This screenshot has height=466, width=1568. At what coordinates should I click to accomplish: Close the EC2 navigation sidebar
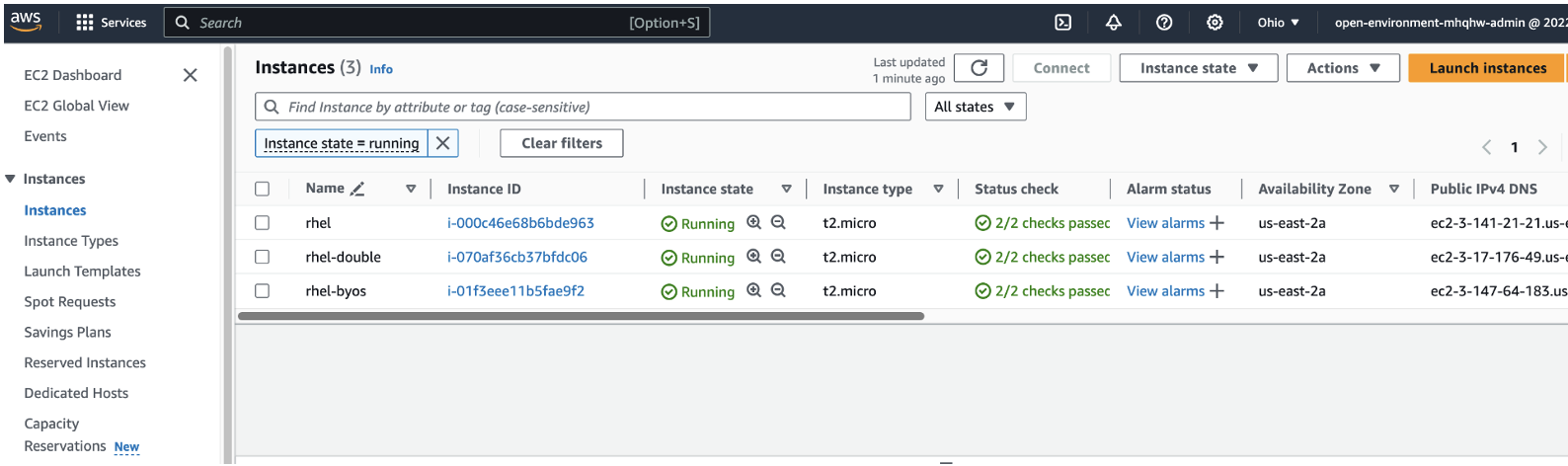click(x=191, y=75)
